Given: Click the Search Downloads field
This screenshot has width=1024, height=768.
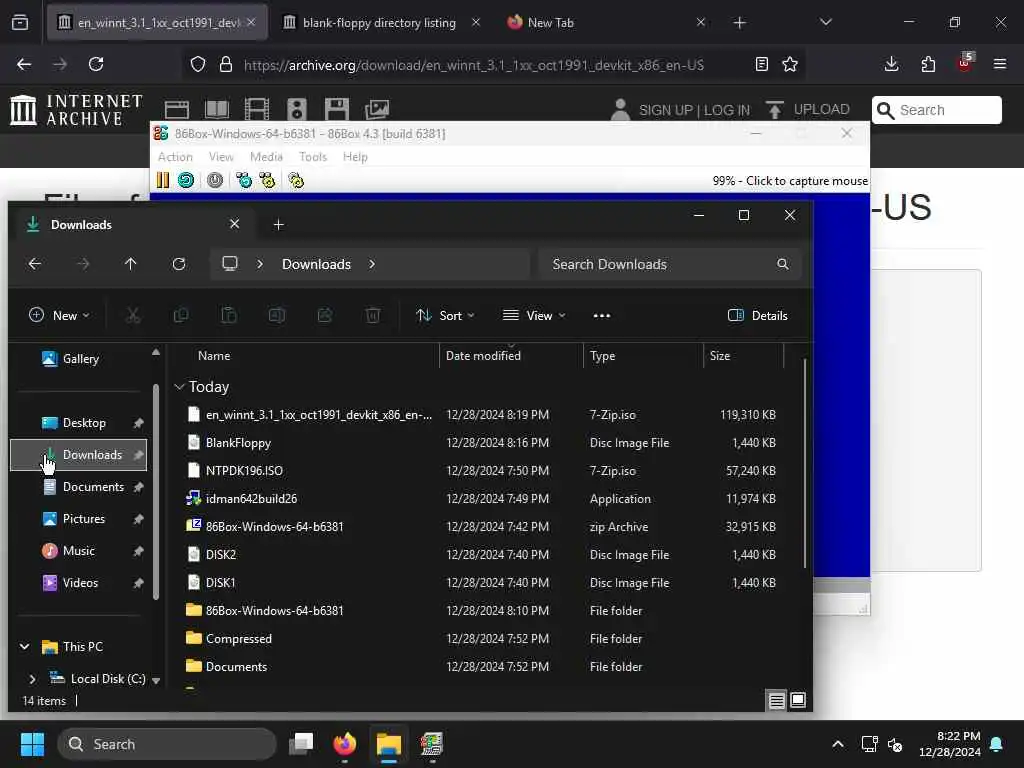Looking at the screenshot, I should click(669, 264).
